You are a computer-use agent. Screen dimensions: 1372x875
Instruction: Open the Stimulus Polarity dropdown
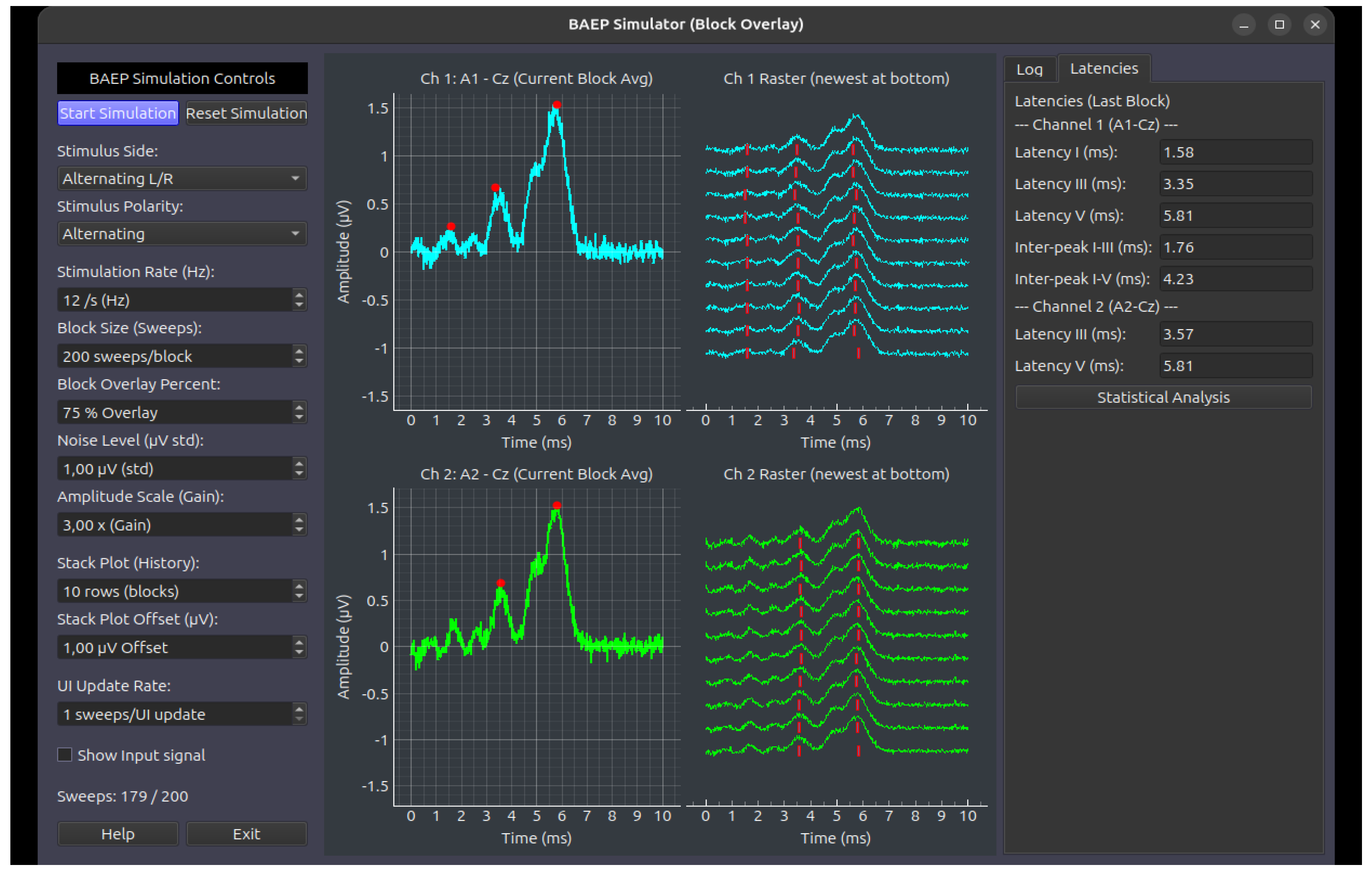coord(182,234)
